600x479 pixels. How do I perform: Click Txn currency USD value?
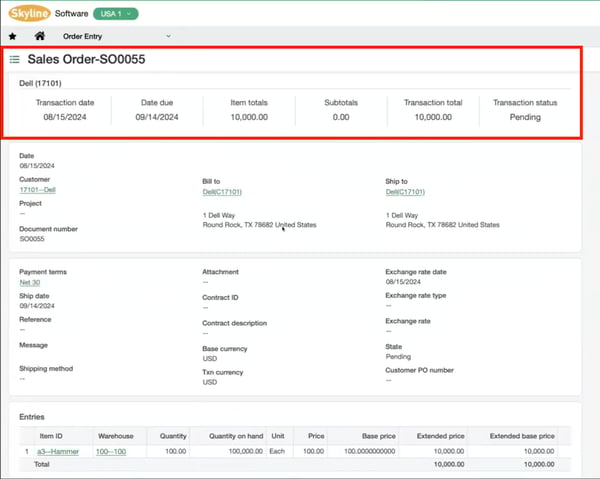point(210,382)
